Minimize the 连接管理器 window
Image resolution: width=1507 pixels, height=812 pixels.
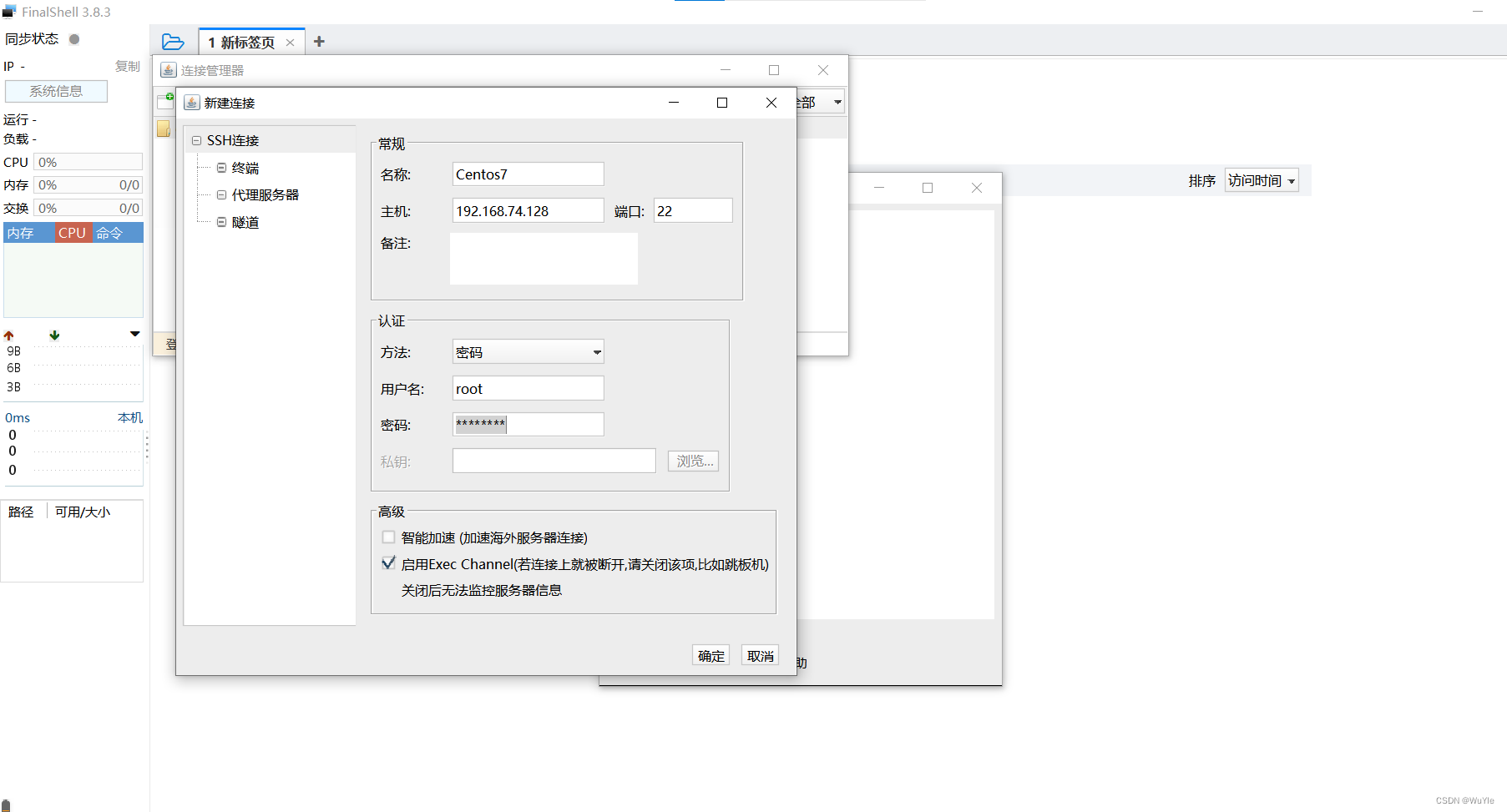(726, 70)
